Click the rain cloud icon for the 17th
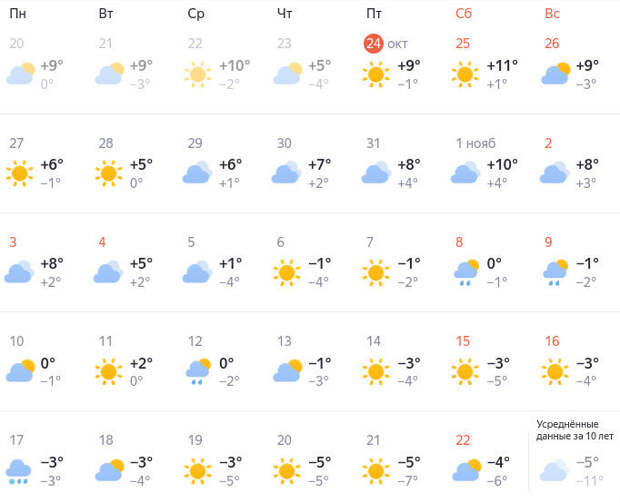 19,470
